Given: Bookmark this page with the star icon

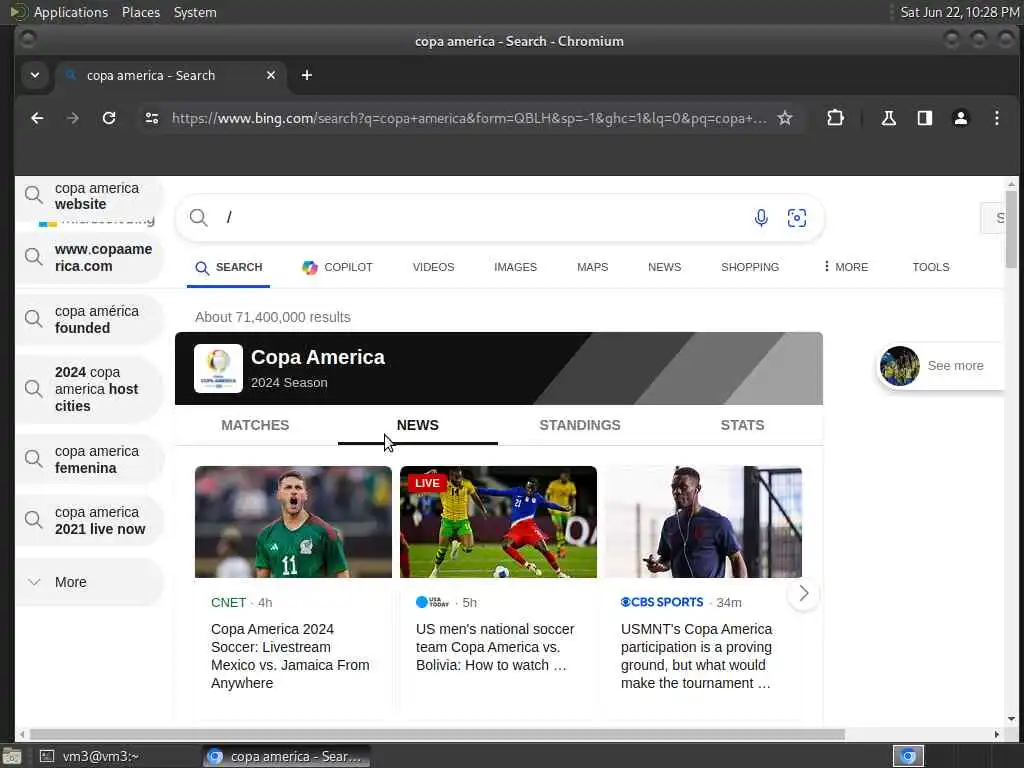Looking at the screenshot, I should tap(785, 118).
